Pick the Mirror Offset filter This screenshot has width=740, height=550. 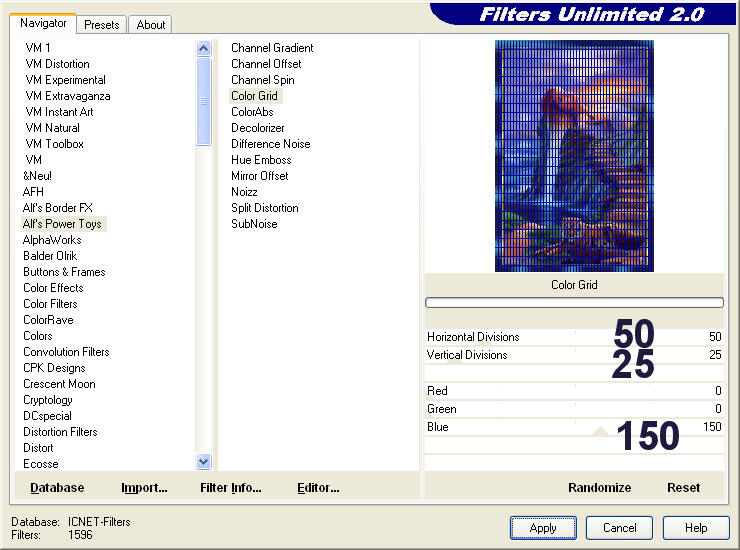pos(260,177)
